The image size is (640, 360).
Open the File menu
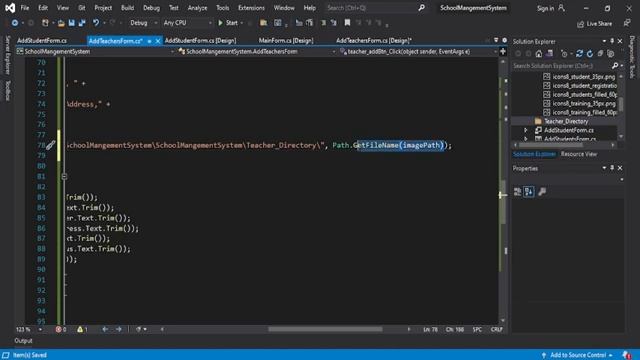click(25, 8)
